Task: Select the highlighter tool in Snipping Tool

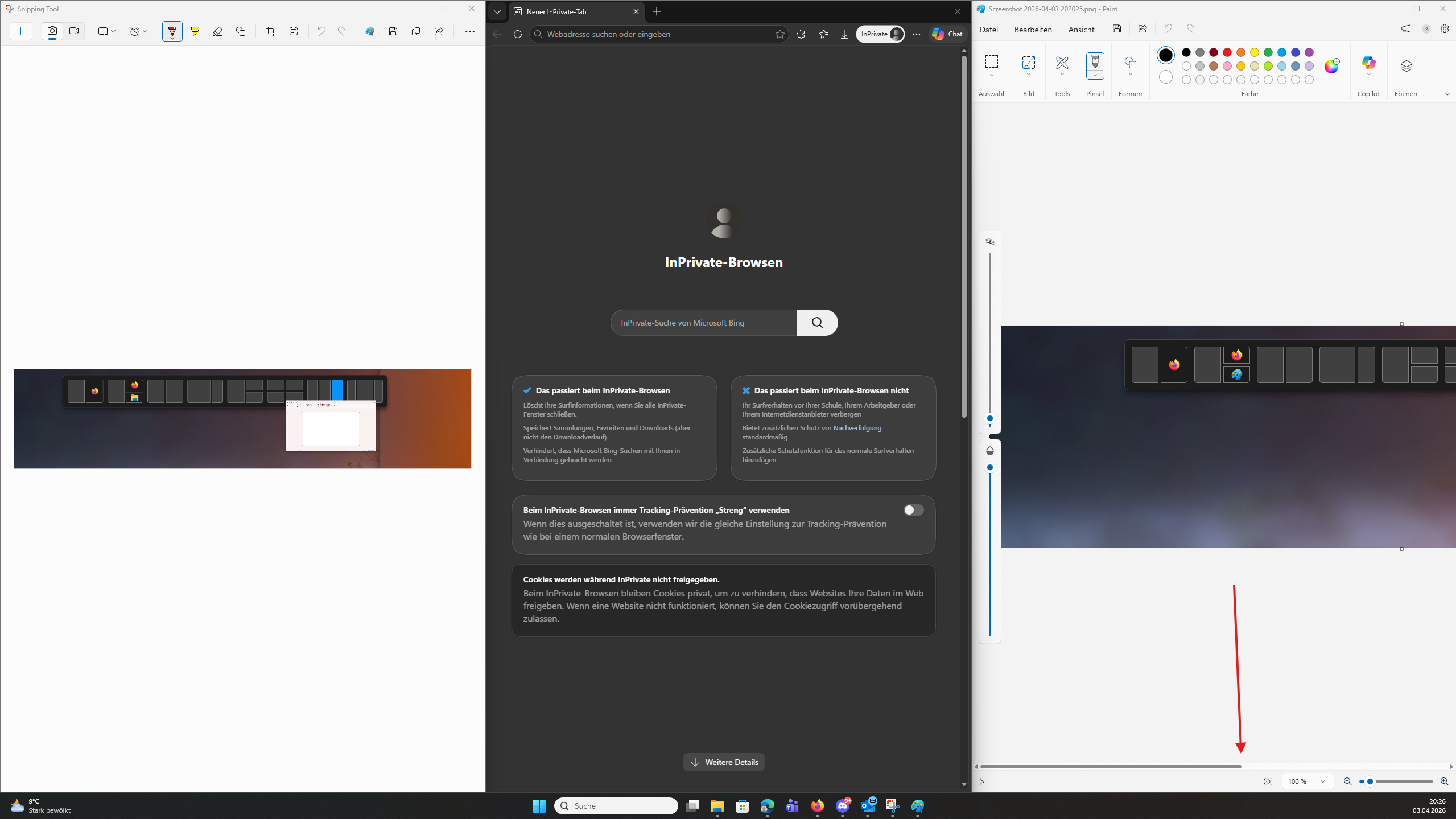Action: pos(195,32)
